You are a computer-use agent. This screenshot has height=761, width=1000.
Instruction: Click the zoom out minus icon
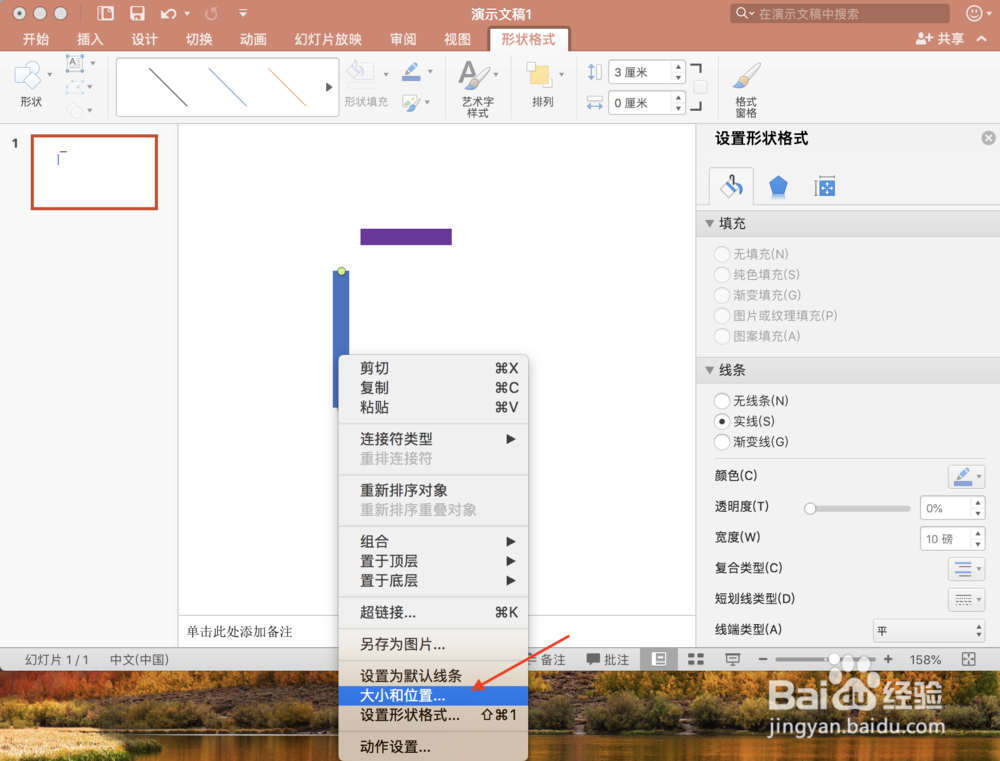[763, 659]
